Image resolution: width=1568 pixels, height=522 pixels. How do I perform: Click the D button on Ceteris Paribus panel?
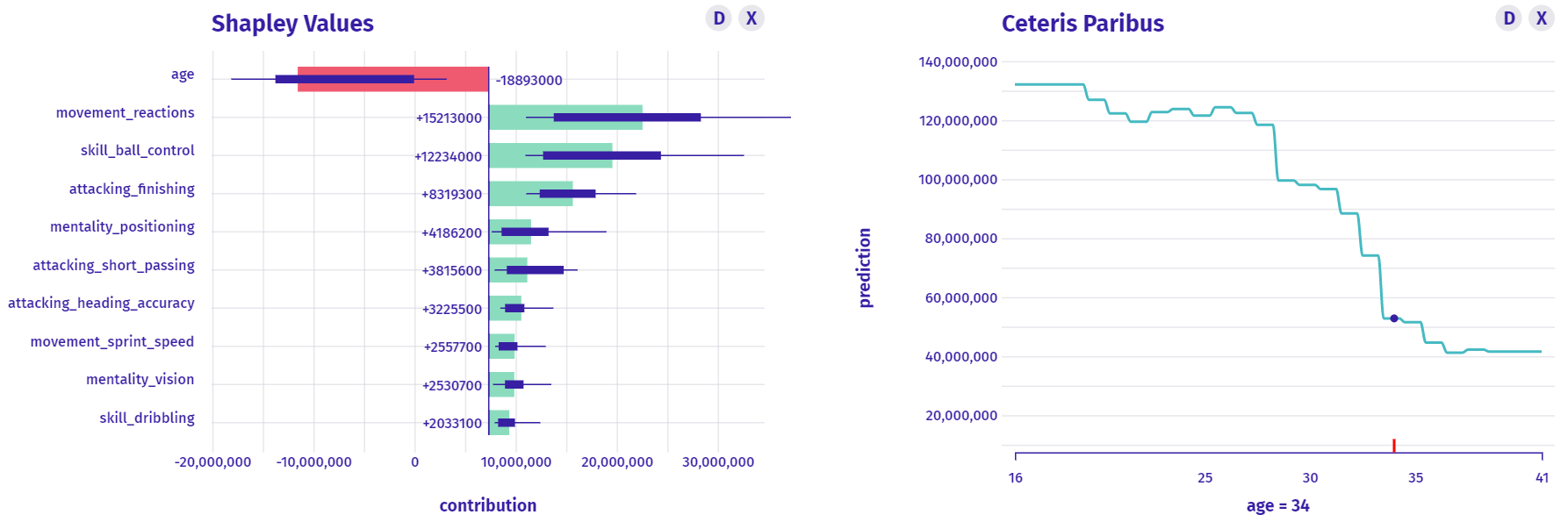click(1509, 18)
